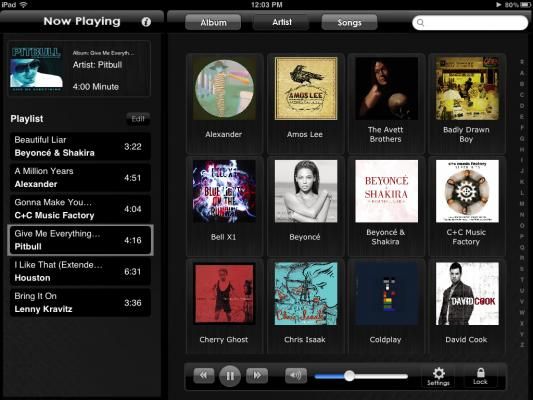Switch to the Songs tab
Viewport: 533px width, 400px height.
tap(349, 22)
